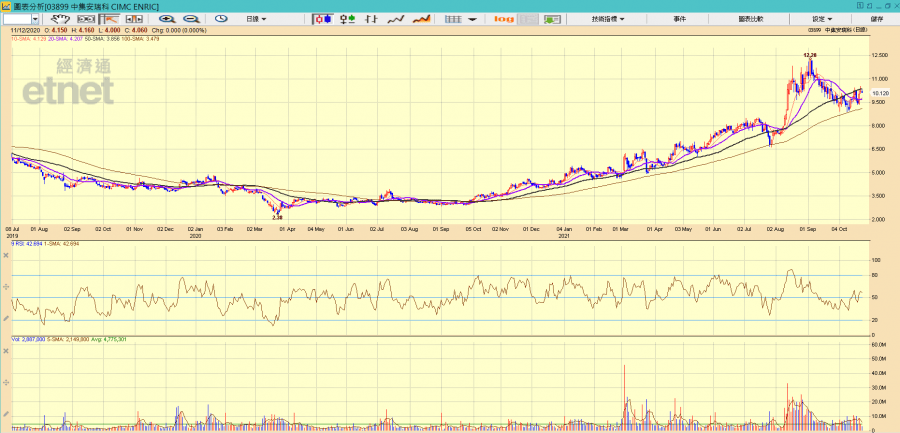Click the 儲存 save button
The height and width of the screenshot is (433, 900).
click(x=877, y=19)
